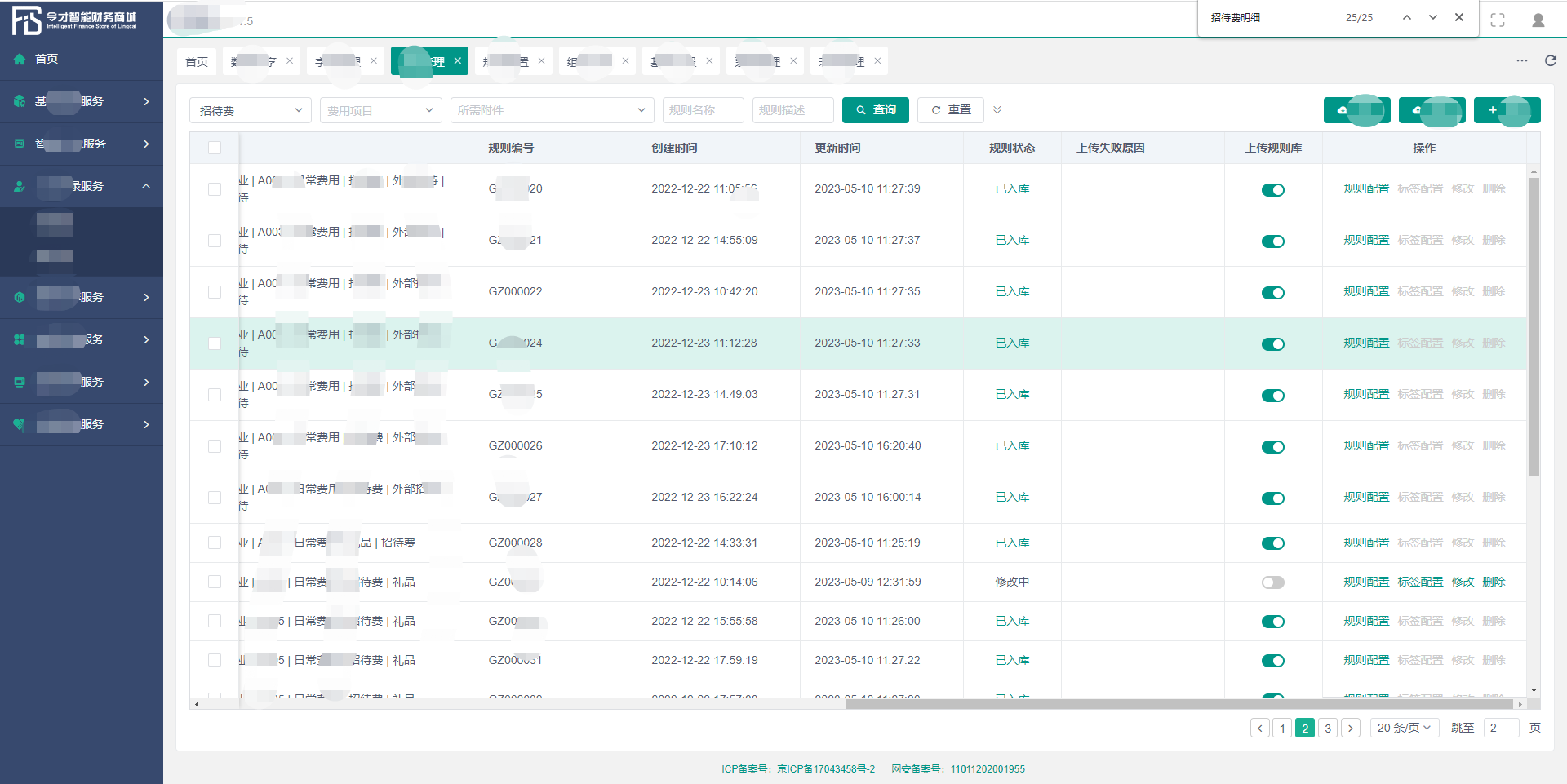Click the home icon in sidebar
Screen dimensions: 1567x784
click(20, 59)
